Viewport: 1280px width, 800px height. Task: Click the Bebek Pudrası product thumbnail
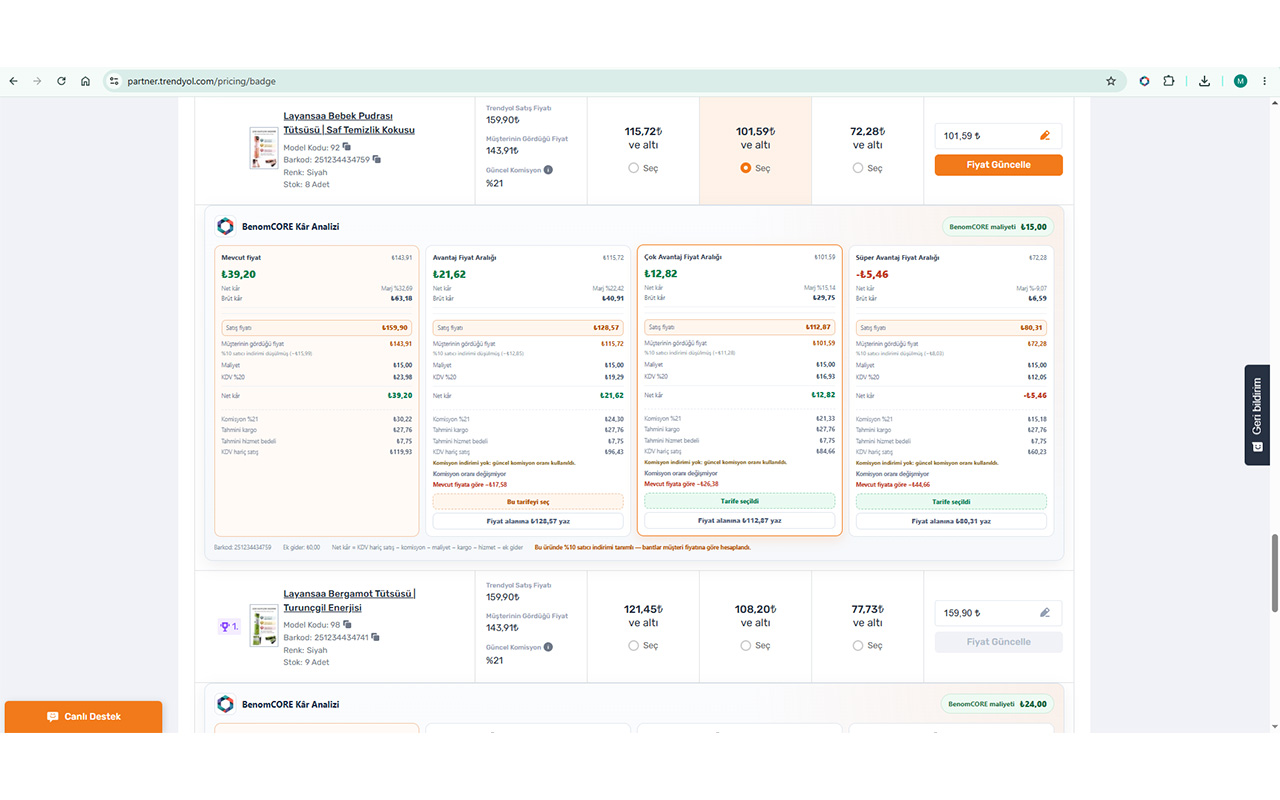click(x=264, y=148)
